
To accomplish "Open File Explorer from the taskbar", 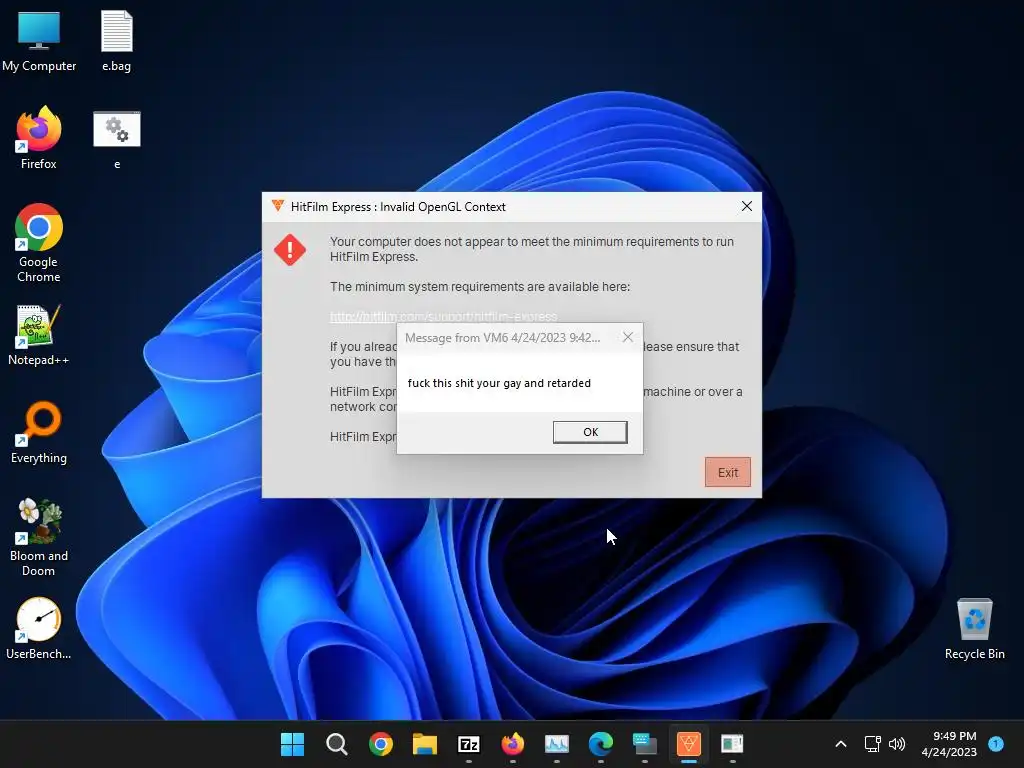I will (424, 744).
